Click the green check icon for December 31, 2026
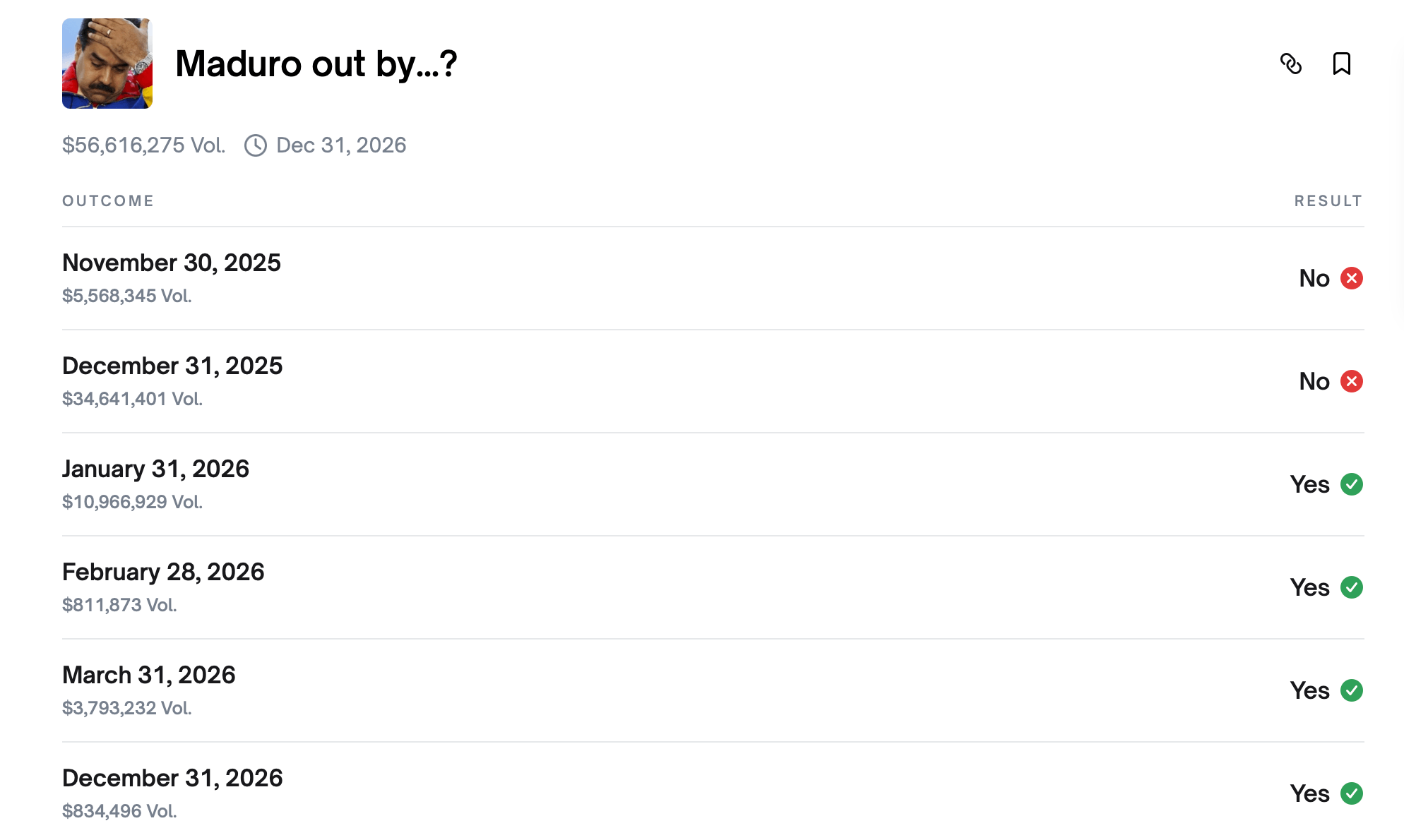Image resolution: width=1404 pixels, height=840 pixels. coord(1352,793)
